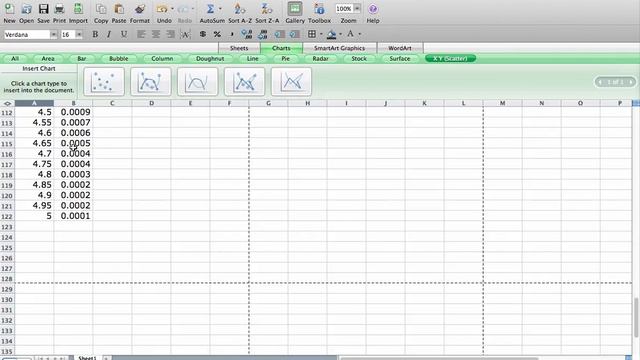Open the Zoom 100% dropdown
Viewport: 640px width, 360px height.
(357, 8)
